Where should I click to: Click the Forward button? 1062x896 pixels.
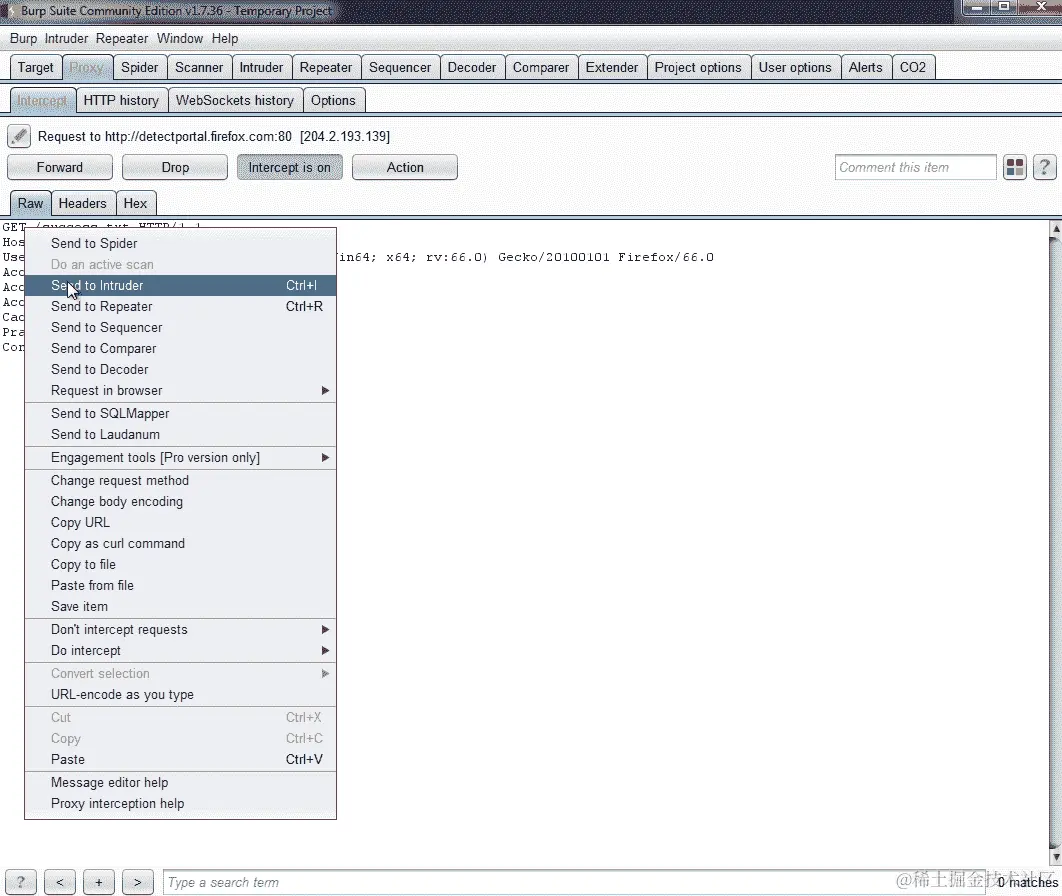(60, 167)
